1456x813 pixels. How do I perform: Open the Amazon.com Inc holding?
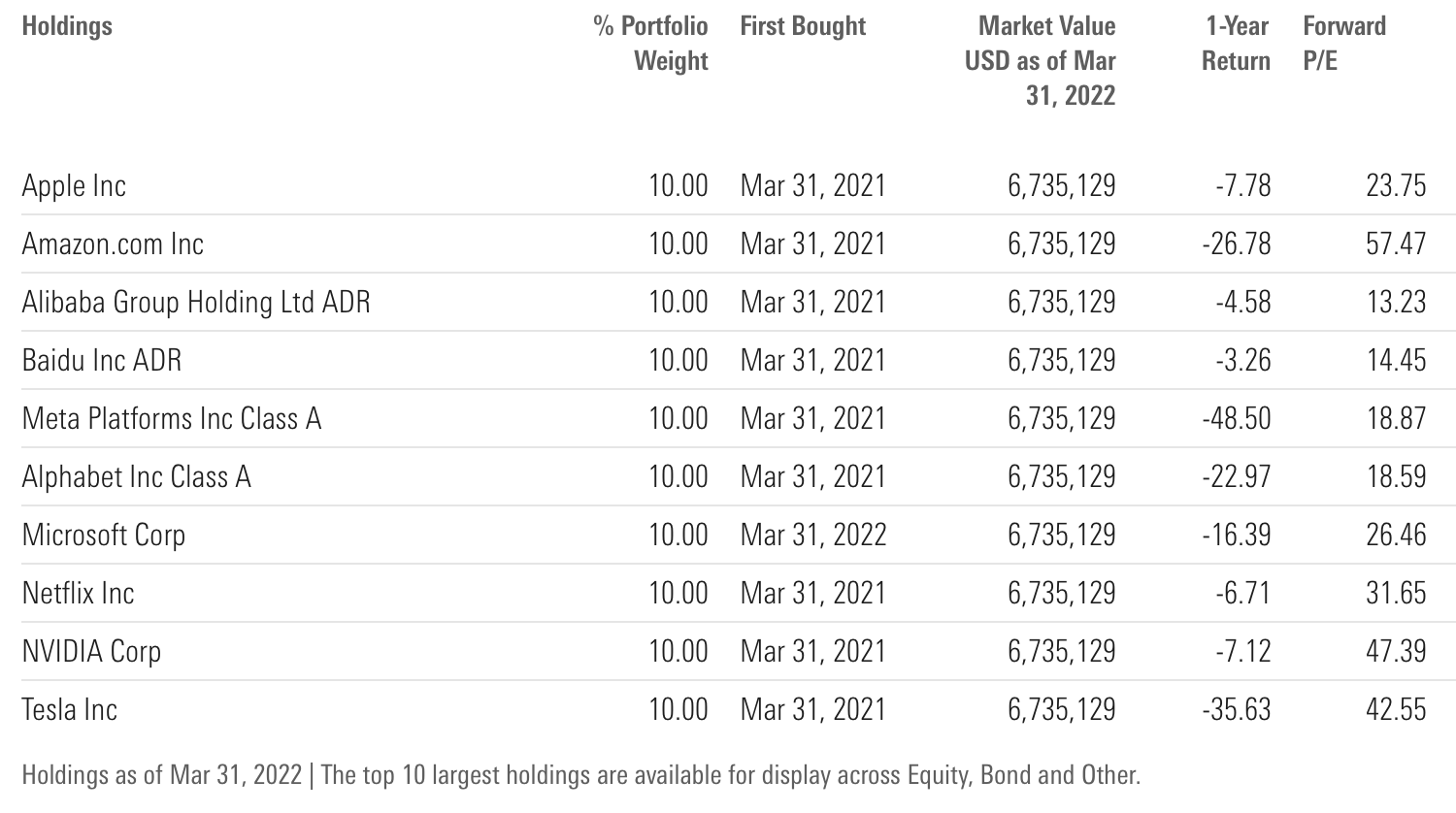[x=113, y=244]
